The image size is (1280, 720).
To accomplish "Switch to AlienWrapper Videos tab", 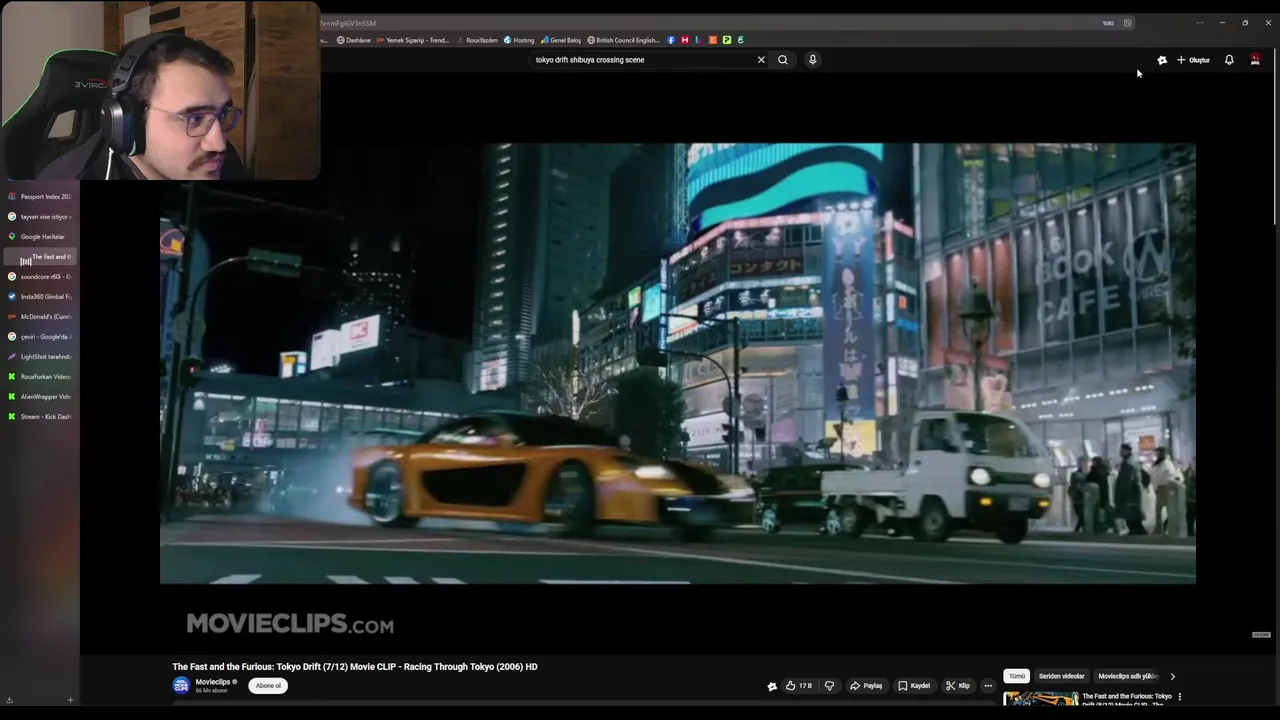I will pyautogui.click(x=40, y=397).
